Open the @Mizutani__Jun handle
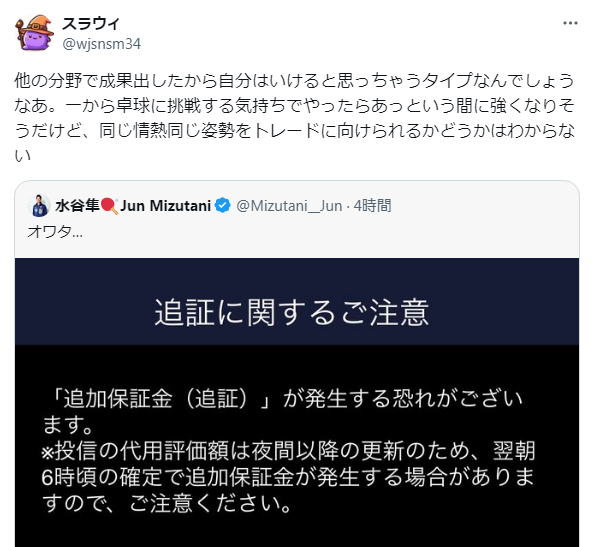594x547 pixels. 289,206
